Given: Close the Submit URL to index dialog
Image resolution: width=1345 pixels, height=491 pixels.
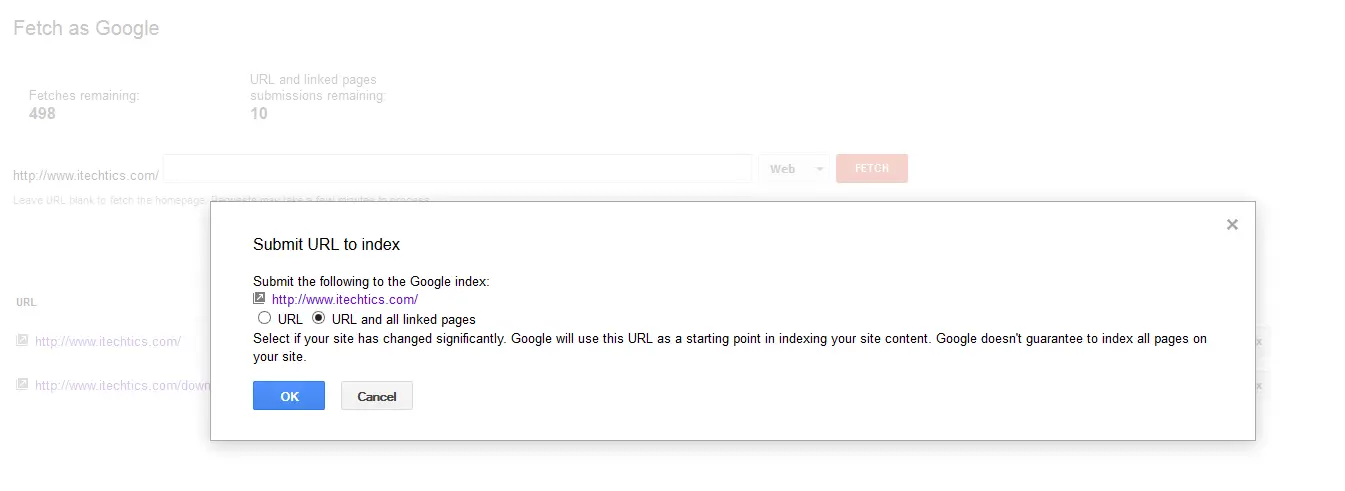Looking at the screenshot, I should click(1232, 225).
